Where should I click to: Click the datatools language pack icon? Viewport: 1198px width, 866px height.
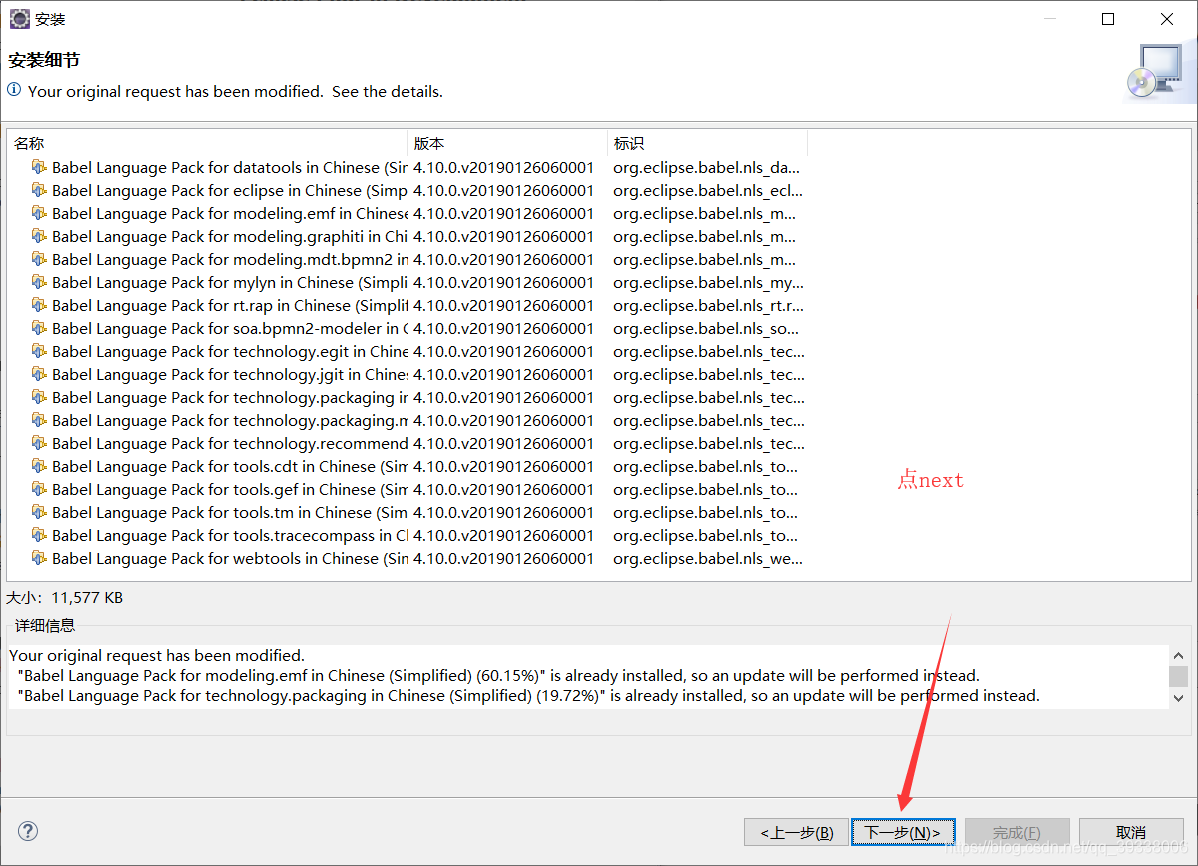tap(39, 167)
